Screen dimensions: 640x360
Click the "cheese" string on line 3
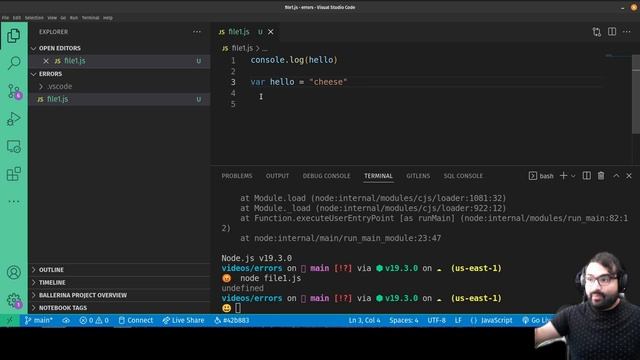pos(328,82)
